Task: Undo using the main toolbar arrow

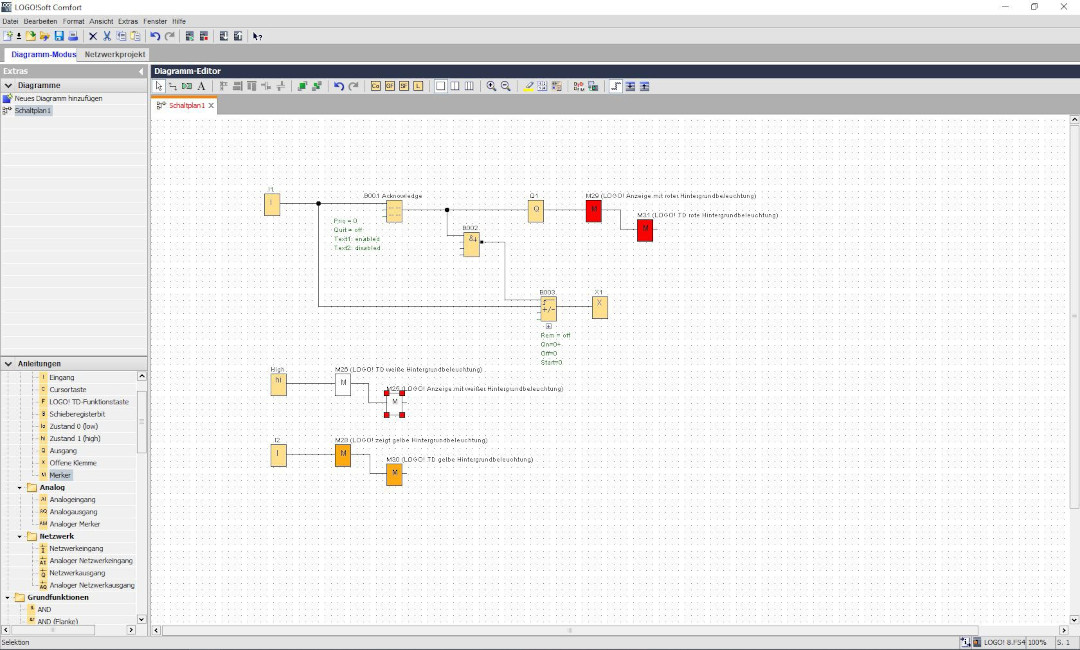Action: pos(155,36)
